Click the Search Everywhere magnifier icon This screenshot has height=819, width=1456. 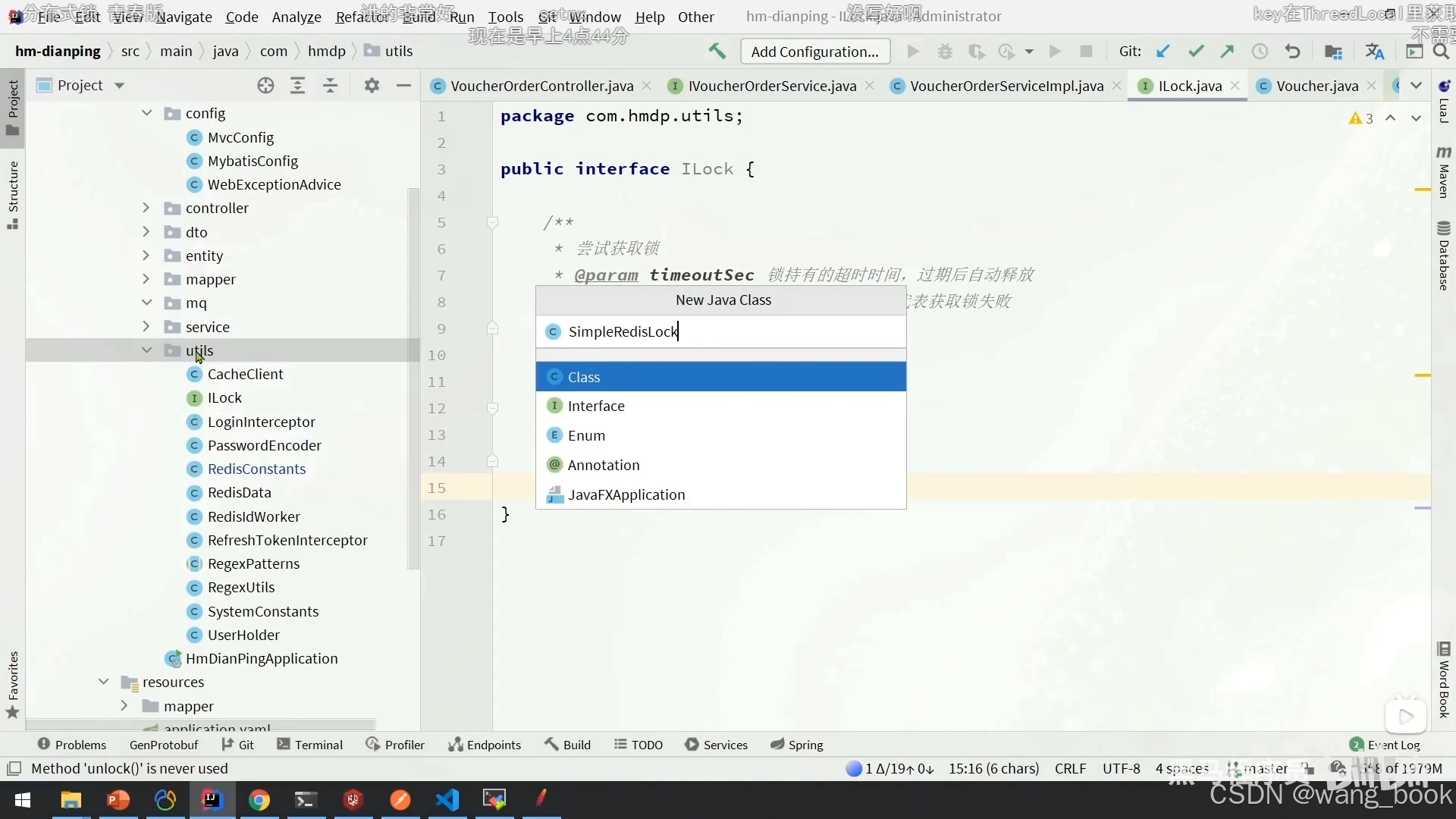click(1441, 51)
